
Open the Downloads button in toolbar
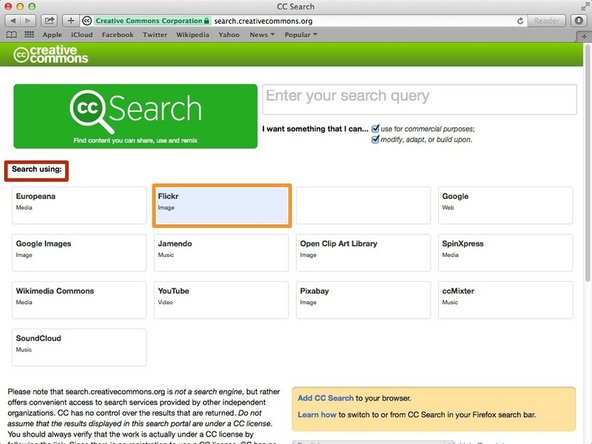click(579, 21)
